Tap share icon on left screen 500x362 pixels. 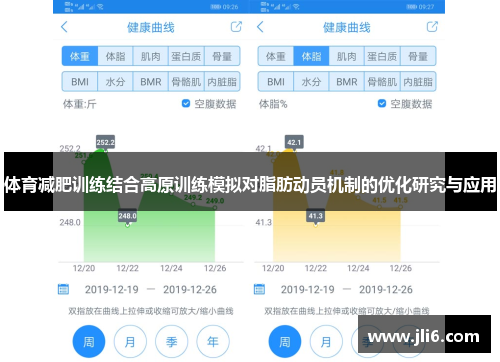tap(236, 27)
